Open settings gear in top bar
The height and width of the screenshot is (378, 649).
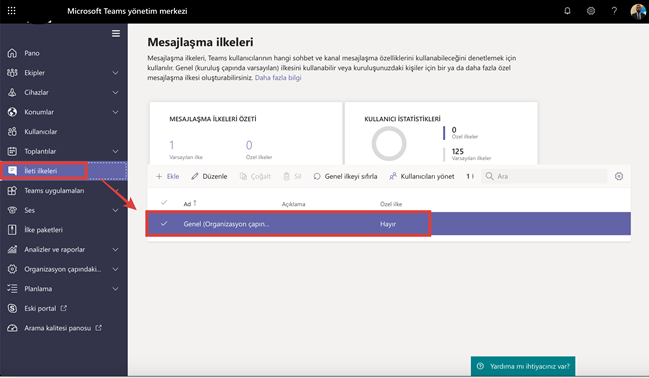591,11
